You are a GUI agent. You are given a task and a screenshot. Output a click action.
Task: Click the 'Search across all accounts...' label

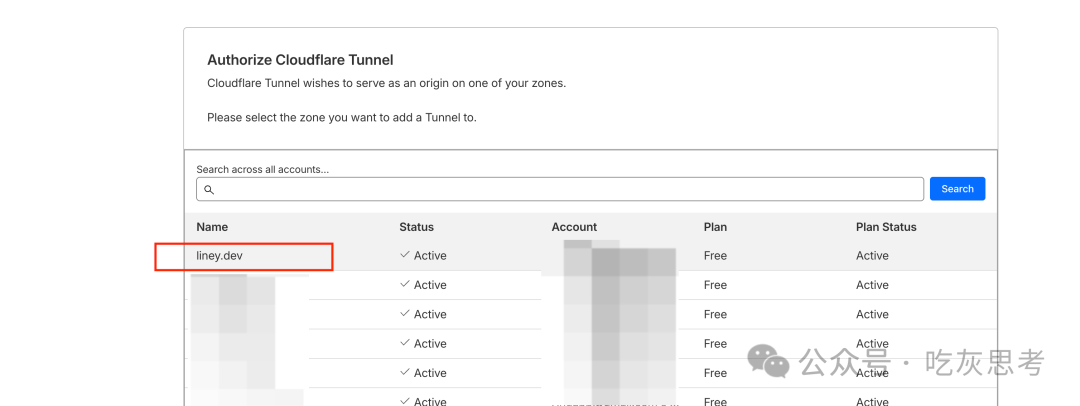point(262,169)
